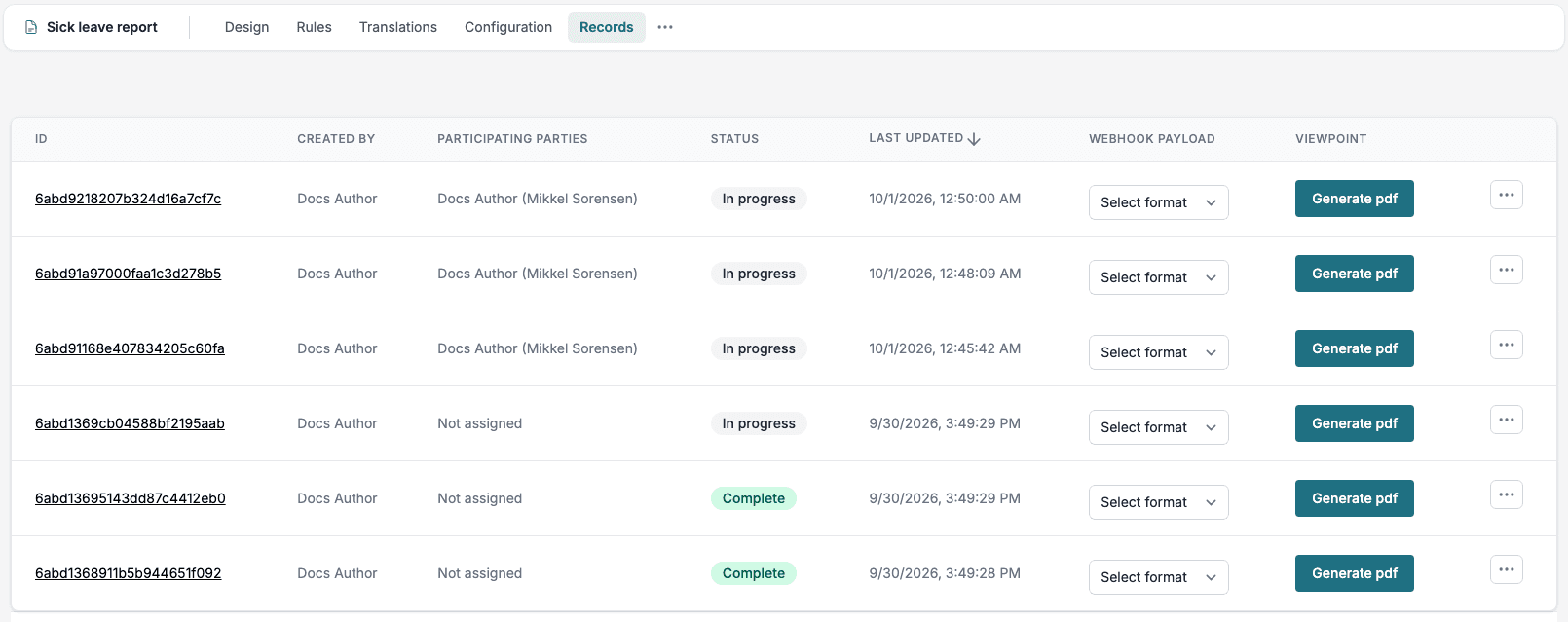Click In progress badge for 6abd9218207b324d16a7cf7c

tap(759, 199)
